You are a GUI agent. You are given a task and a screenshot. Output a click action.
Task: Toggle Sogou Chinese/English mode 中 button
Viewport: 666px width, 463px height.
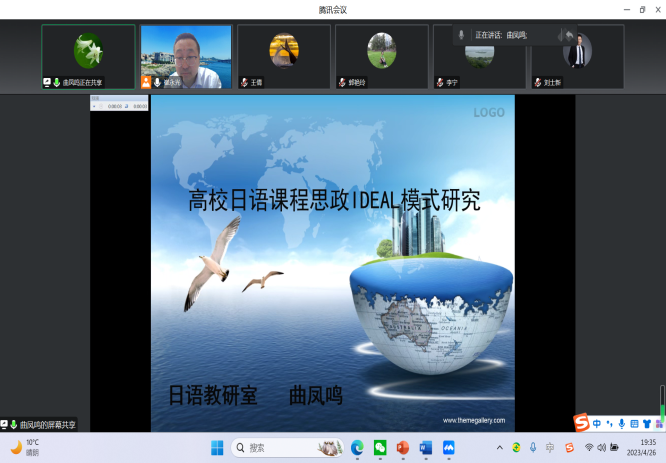pos(597,423)
